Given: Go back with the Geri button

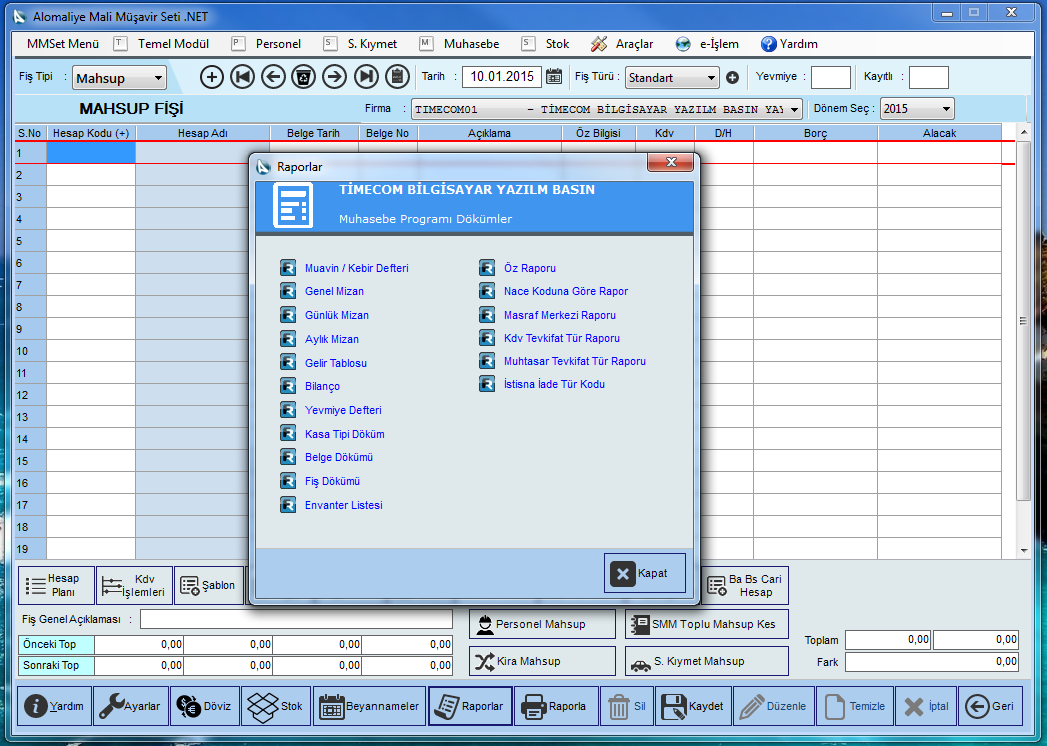Looking at the screenshot, I should [990, 706].
